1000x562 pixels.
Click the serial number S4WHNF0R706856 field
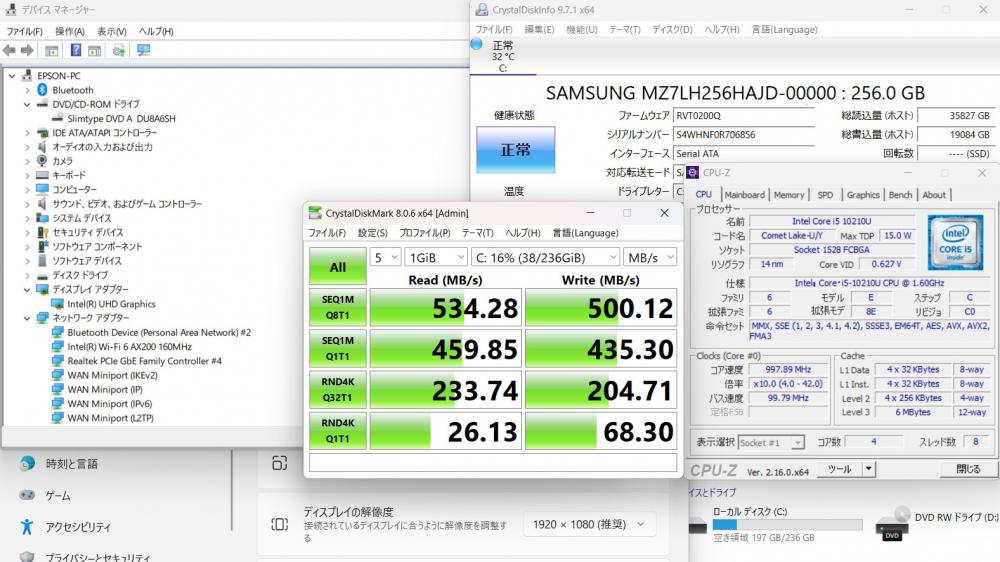[x=744, y=135]
